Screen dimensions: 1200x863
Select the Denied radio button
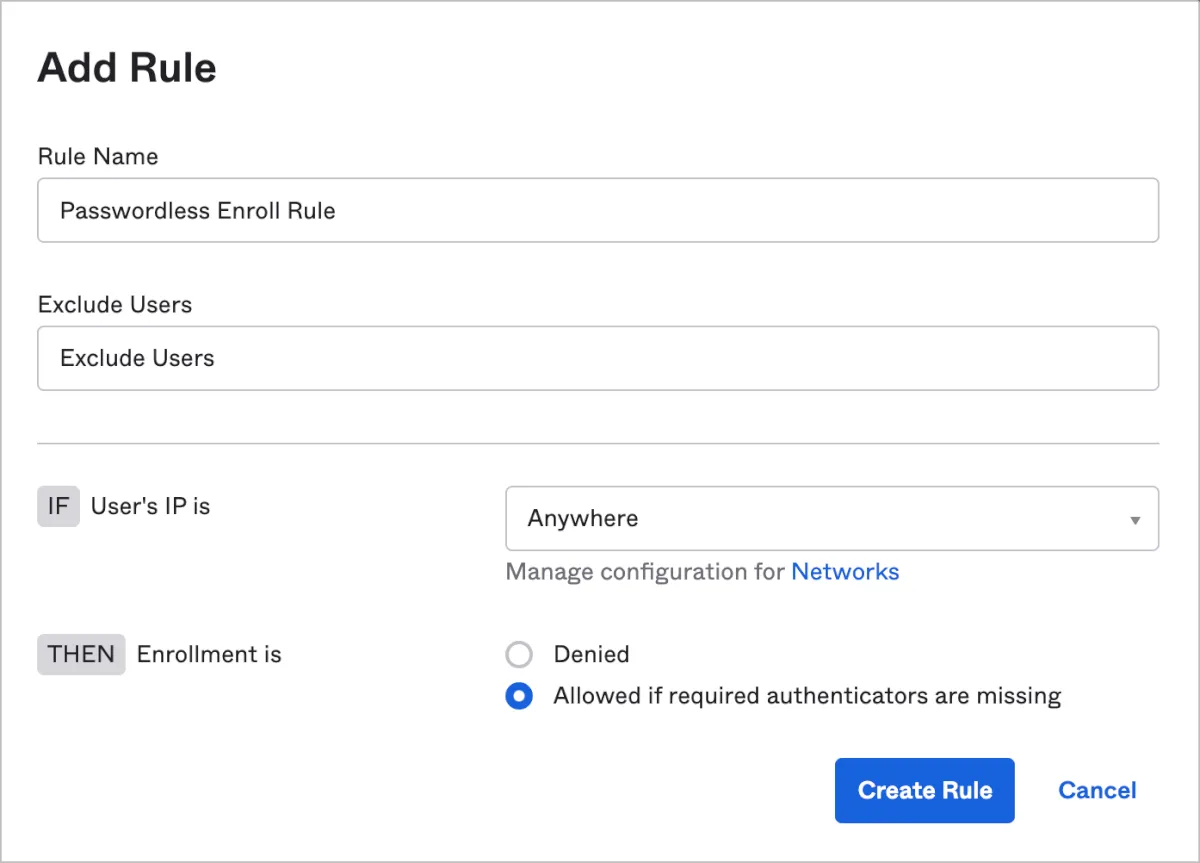click(519, 655)
